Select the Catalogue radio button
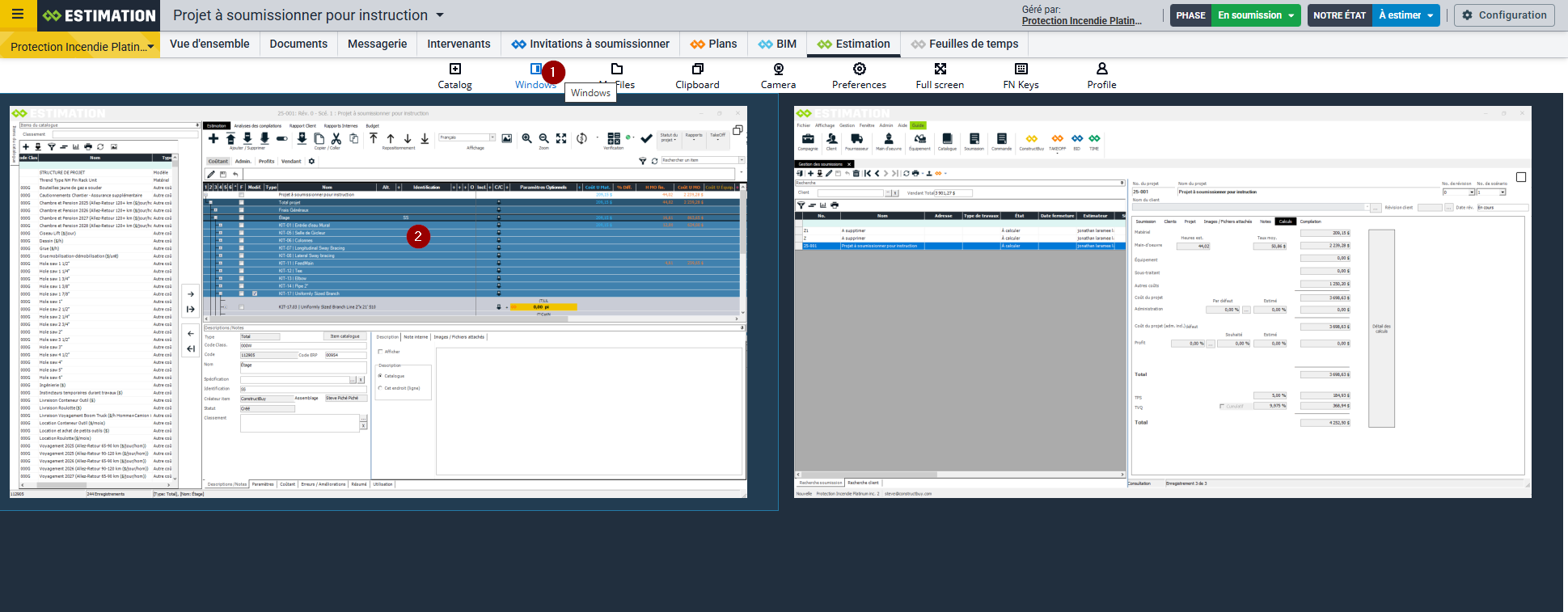 [380, 376]
